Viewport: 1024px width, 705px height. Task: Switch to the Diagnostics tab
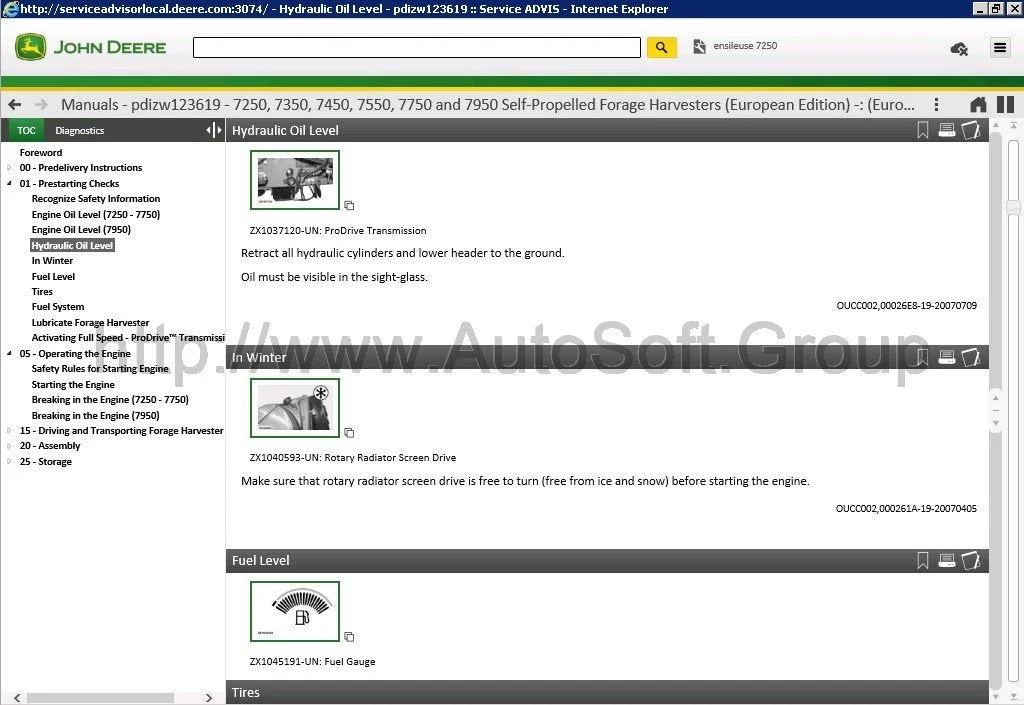click(x=79, y=130)
